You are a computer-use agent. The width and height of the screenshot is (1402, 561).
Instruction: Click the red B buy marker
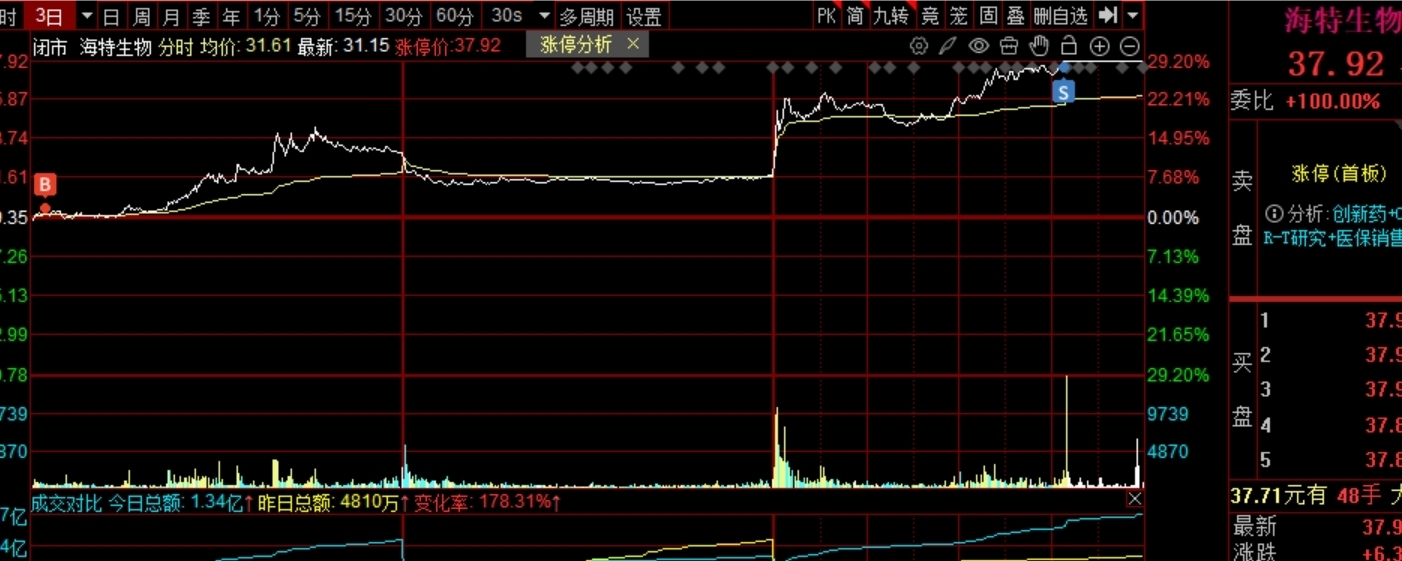tap(45, 185)
